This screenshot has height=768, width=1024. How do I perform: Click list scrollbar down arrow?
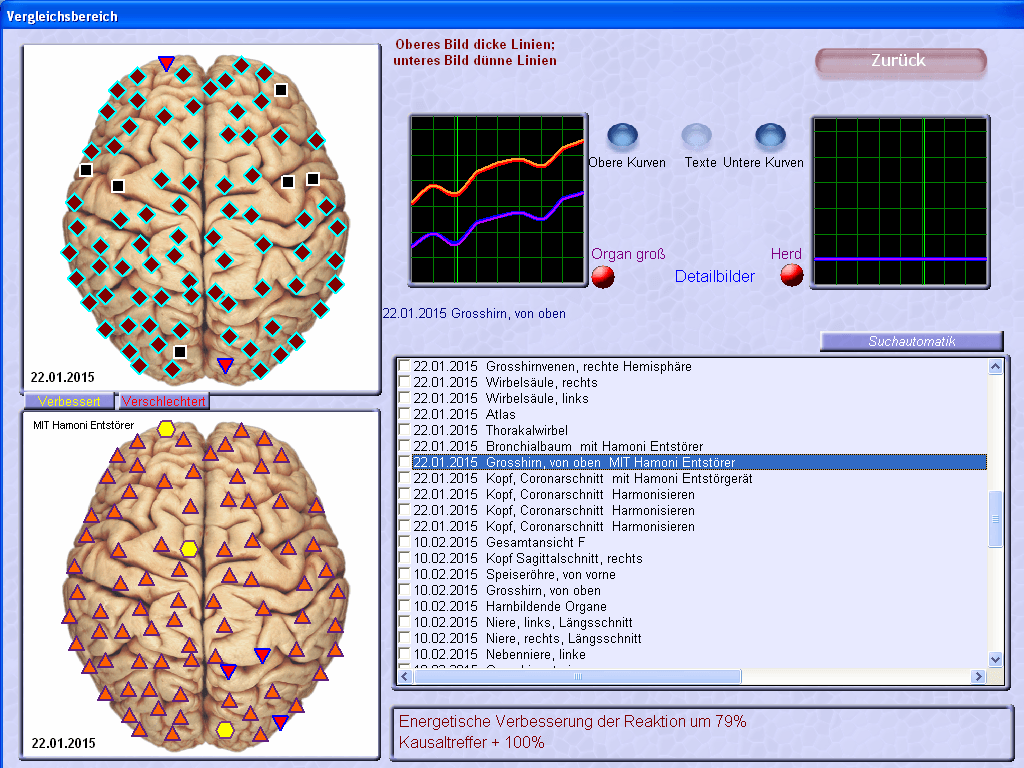click(x=995, y=659)
